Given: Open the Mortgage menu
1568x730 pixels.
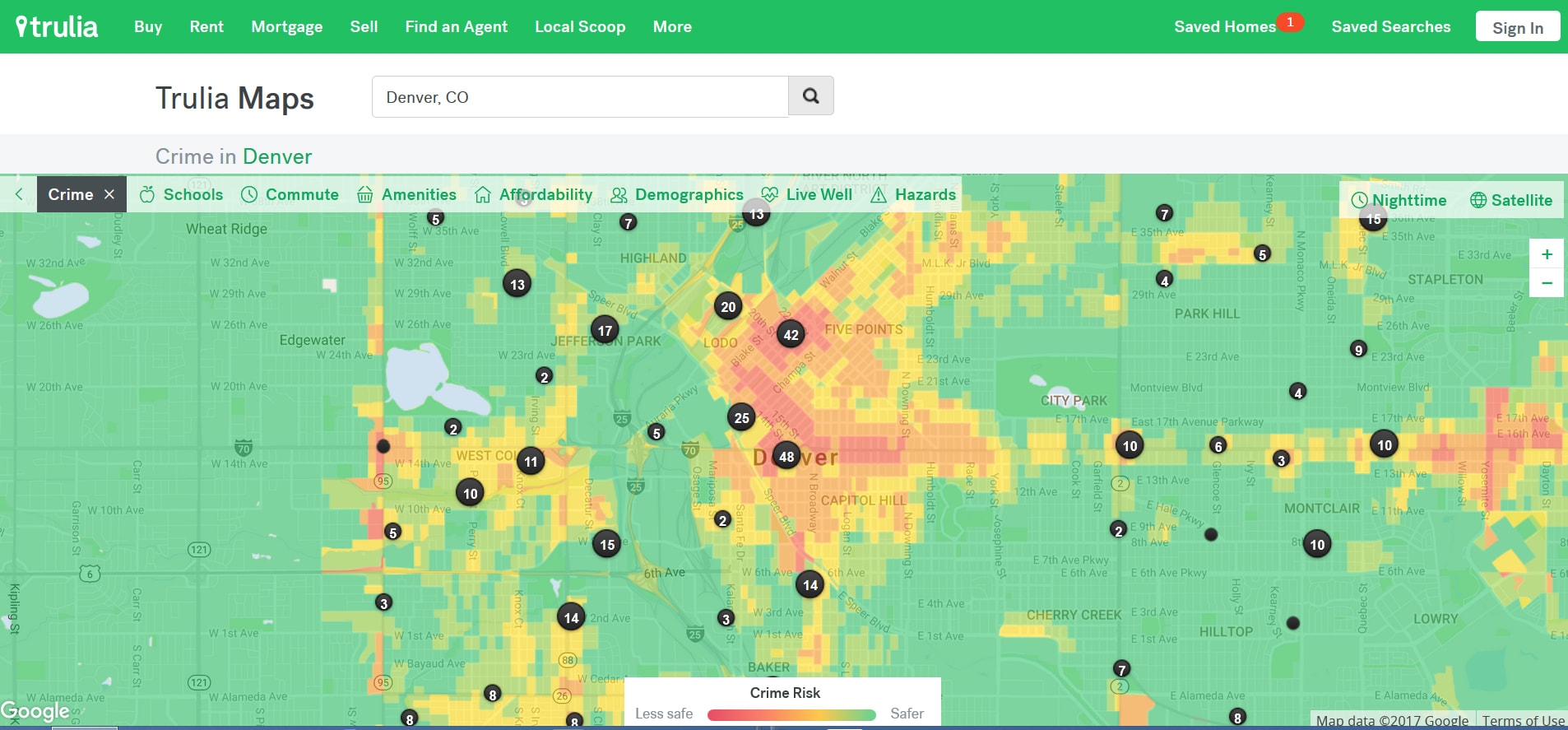Looking at the screenshot, I should pyautogui.click(x=287, y=26).
